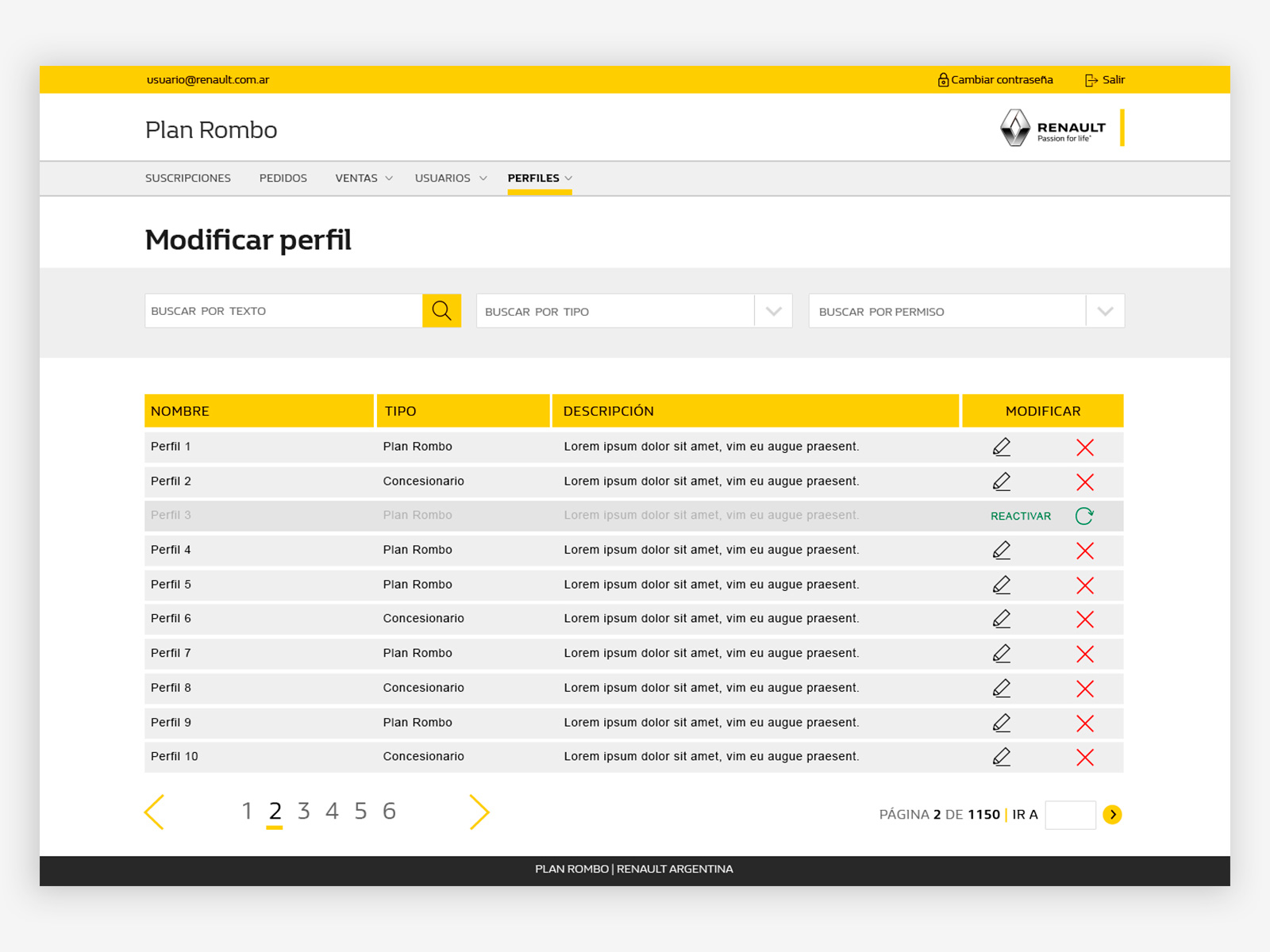The width and height of the screenshot is (1270, 952).
Task: Click the edit pencil for Perfil 2
Action: (x=1002, y=482)
